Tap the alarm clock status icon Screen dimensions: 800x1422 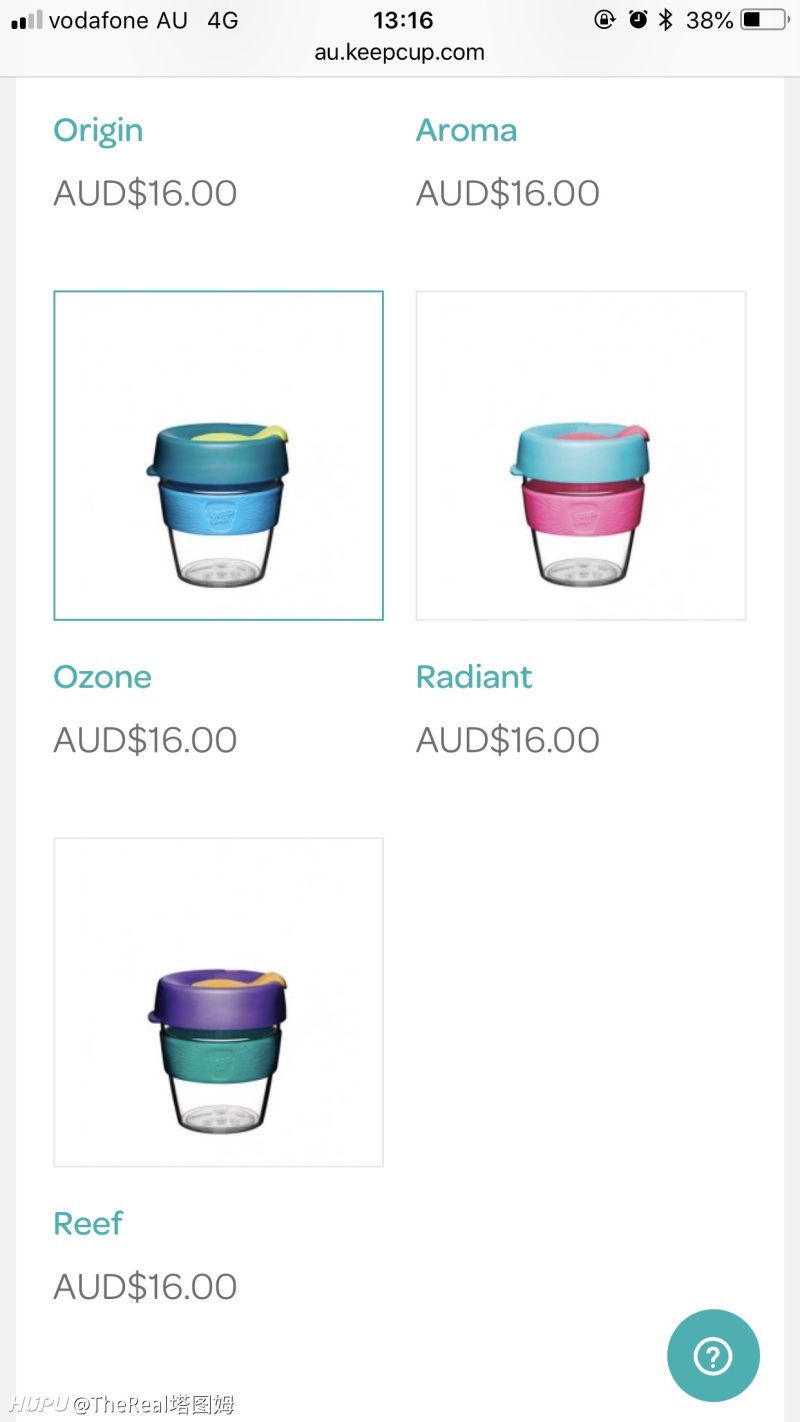[x=638, y=20]
